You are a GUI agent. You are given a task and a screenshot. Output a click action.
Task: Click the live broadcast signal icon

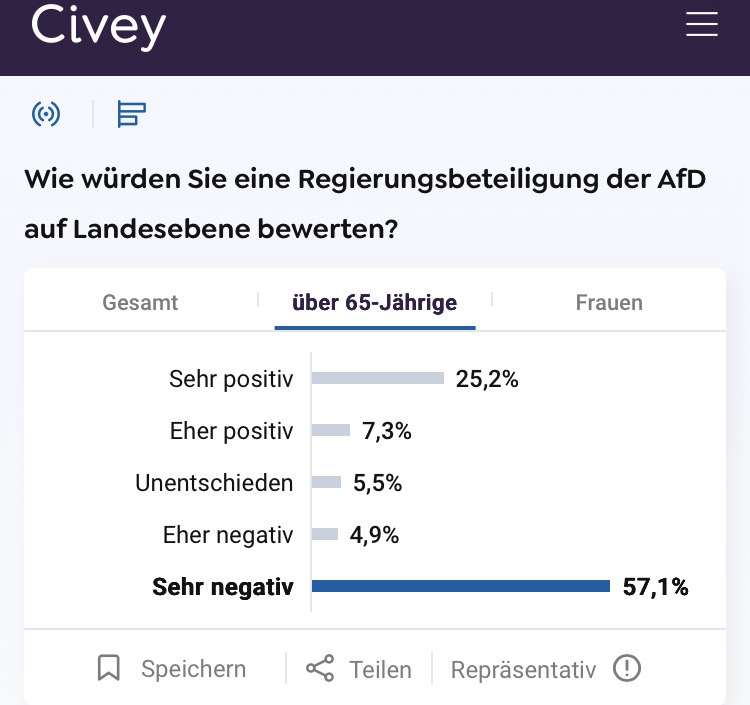pos(46,114)
